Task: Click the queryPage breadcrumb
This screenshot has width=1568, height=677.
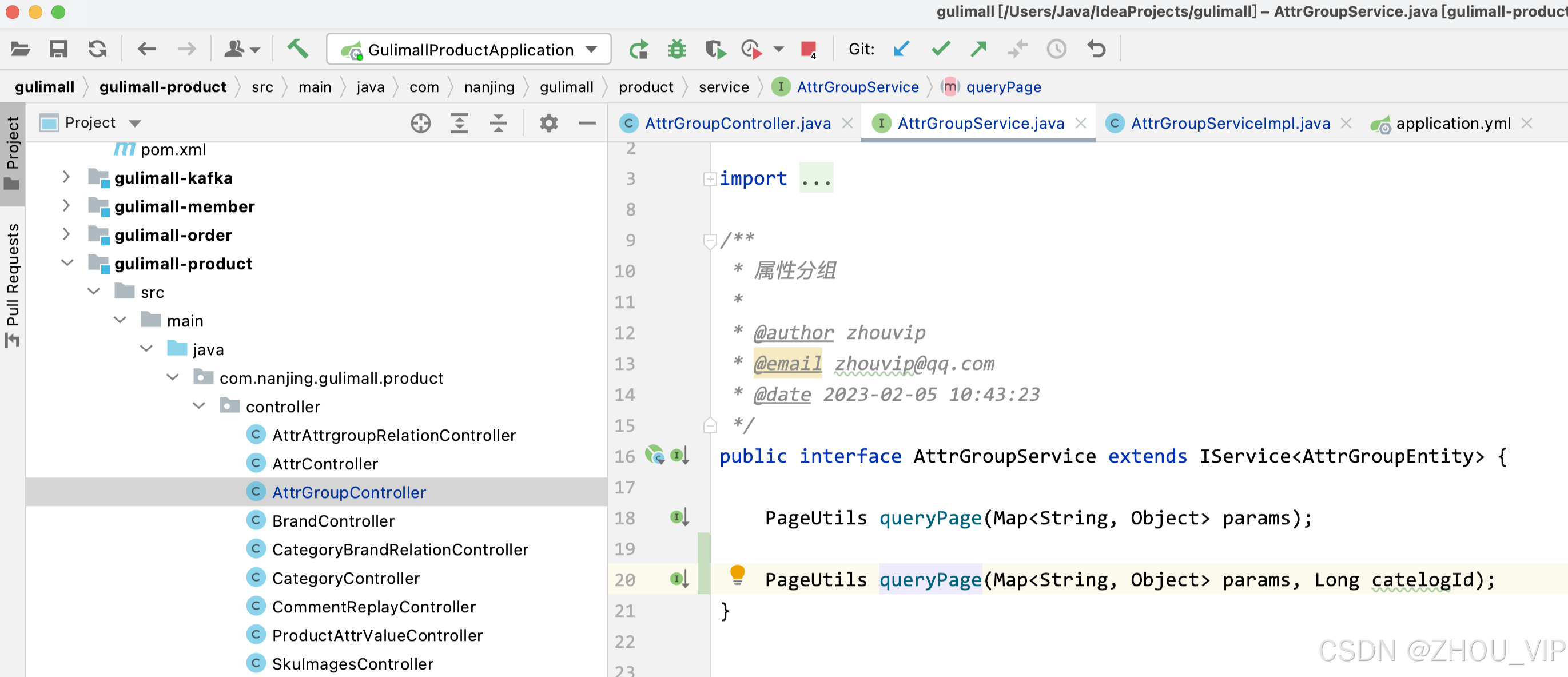Action: 992,87
